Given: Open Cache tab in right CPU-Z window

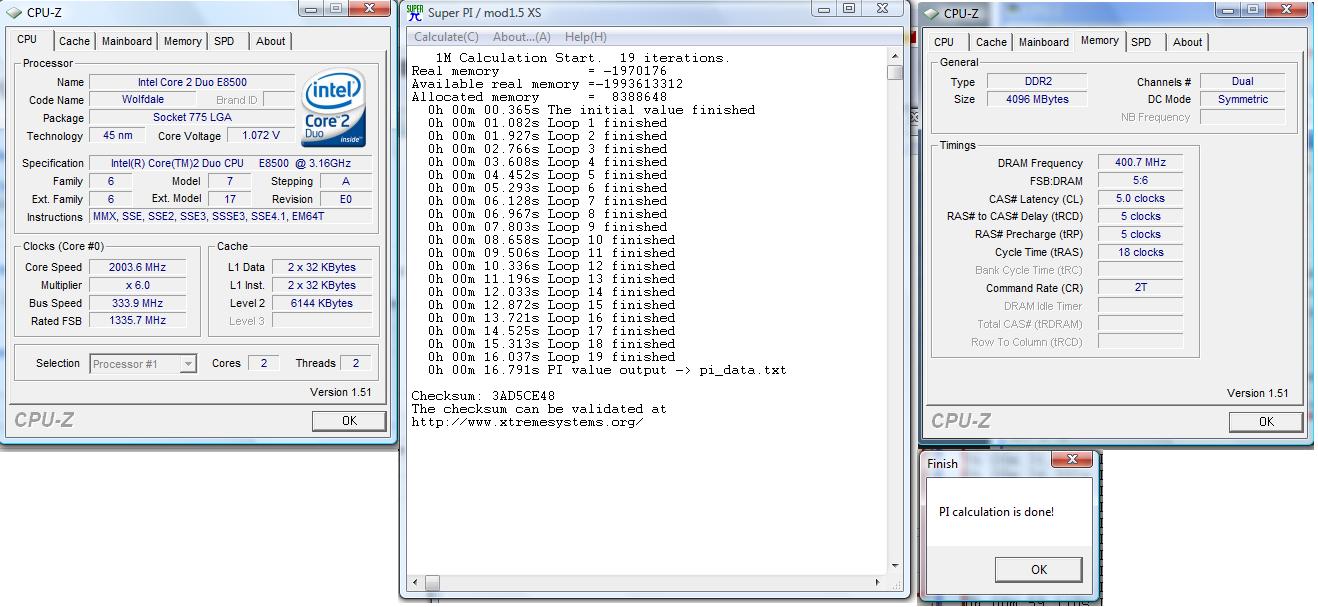Looking at the screenshot, I should pos(991,42).
